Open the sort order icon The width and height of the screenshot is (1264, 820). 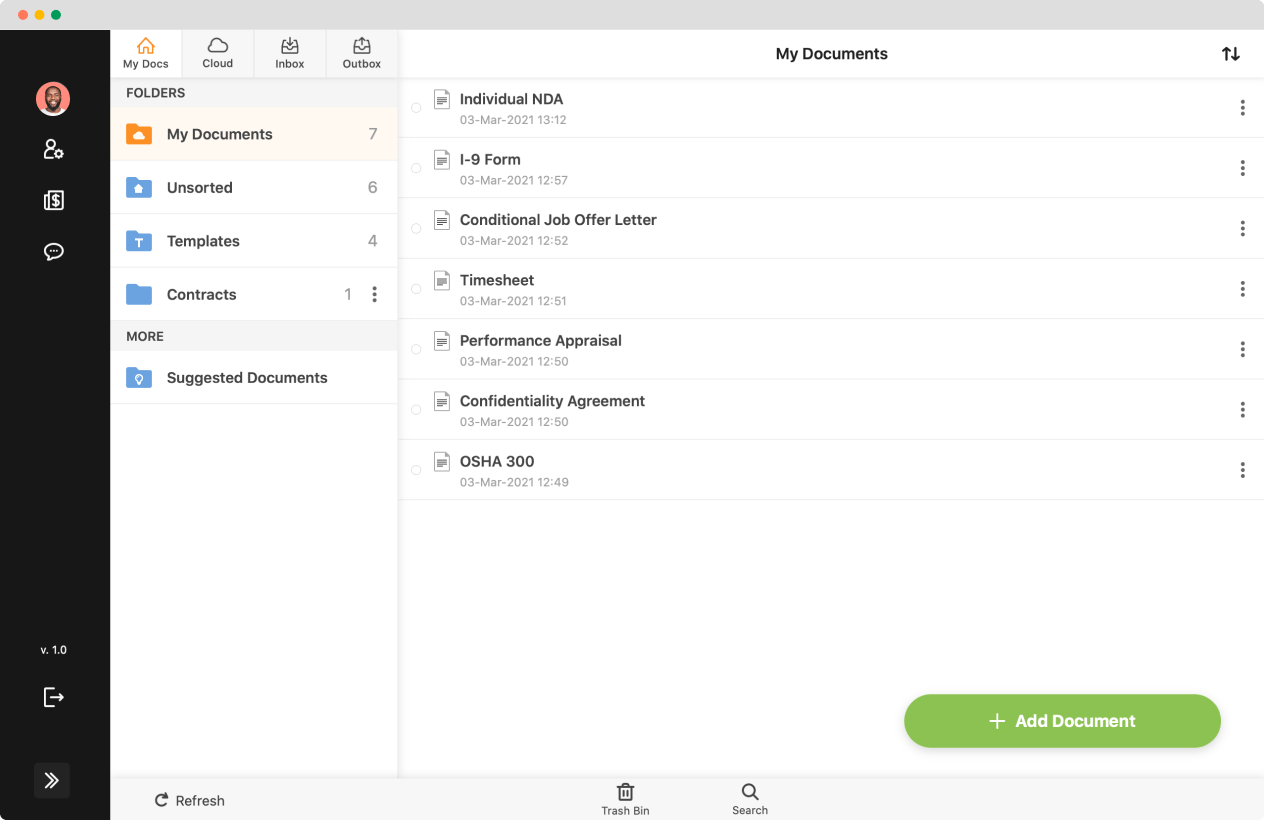[x=1231, y=54]
